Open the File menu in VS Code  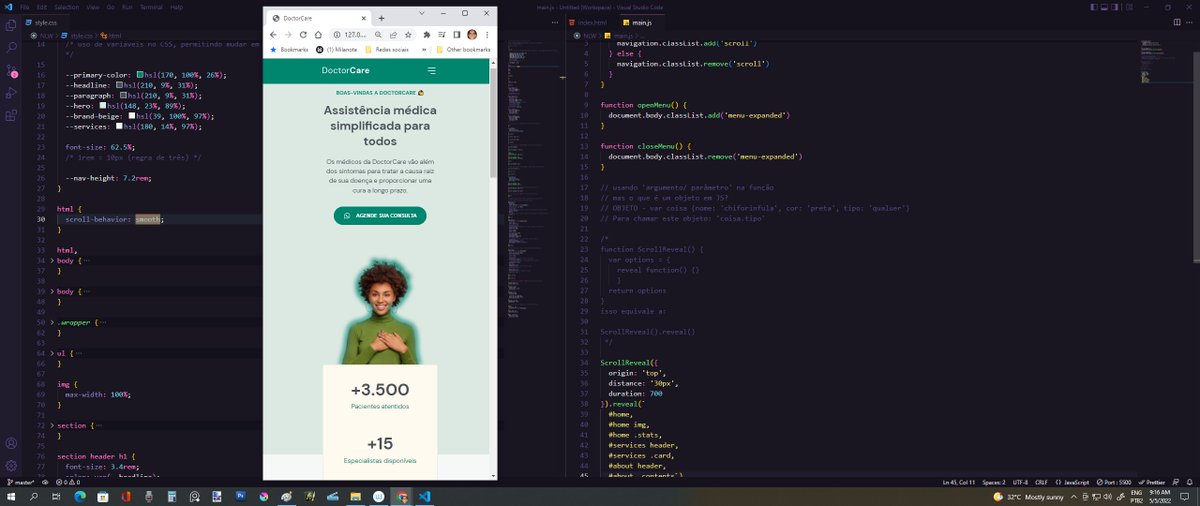26,7
